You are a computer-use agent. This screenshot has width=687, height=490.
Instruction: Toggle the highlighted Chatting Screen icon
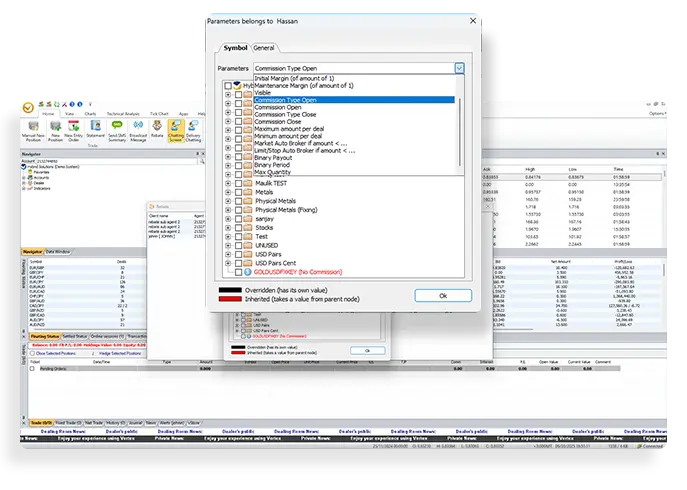[176, 131]
